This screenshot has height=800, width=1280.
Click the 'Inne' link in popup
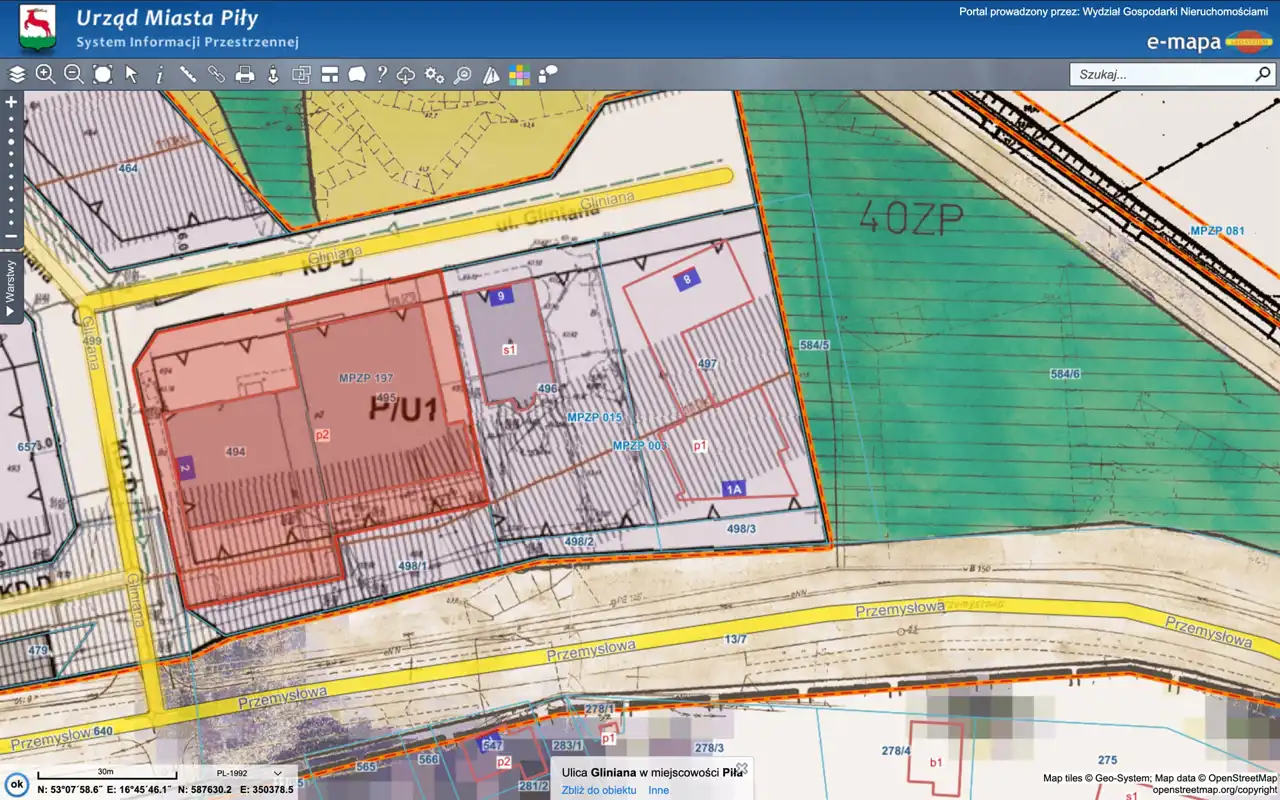658,790
